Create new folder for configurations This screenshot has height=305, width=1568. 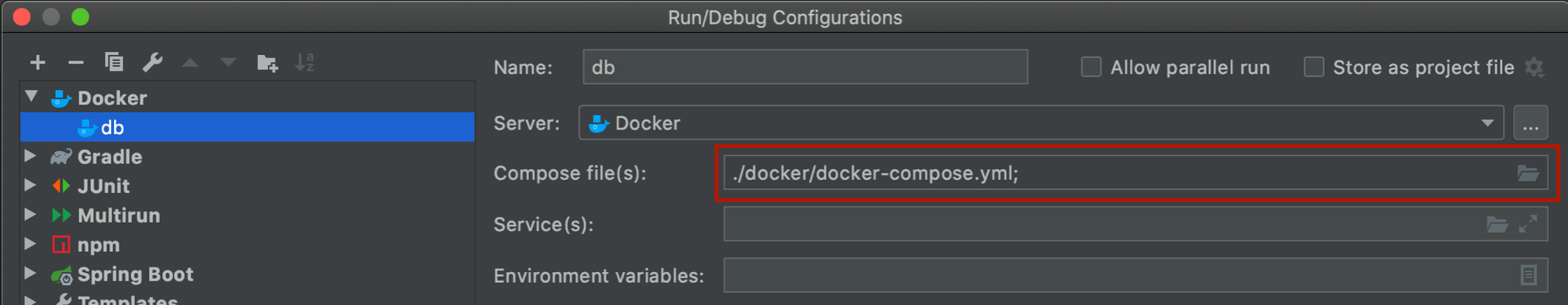pos(267,62)
